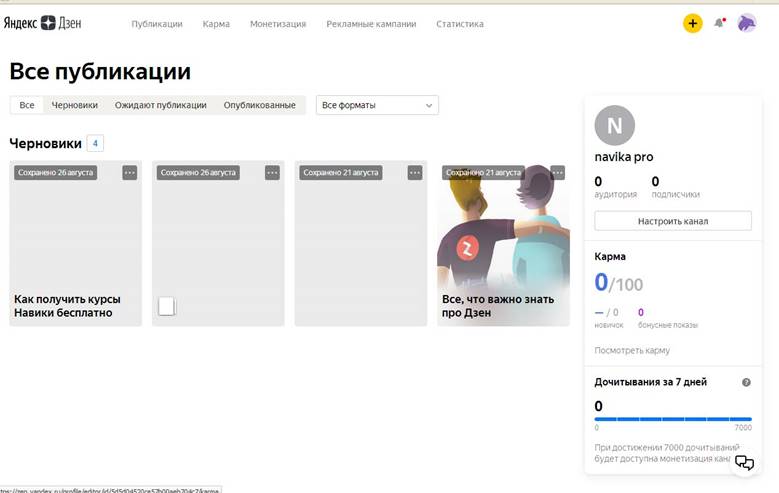Switch to Черновики filter
Screen dimensions: 779x493
(x=75, y=105)
